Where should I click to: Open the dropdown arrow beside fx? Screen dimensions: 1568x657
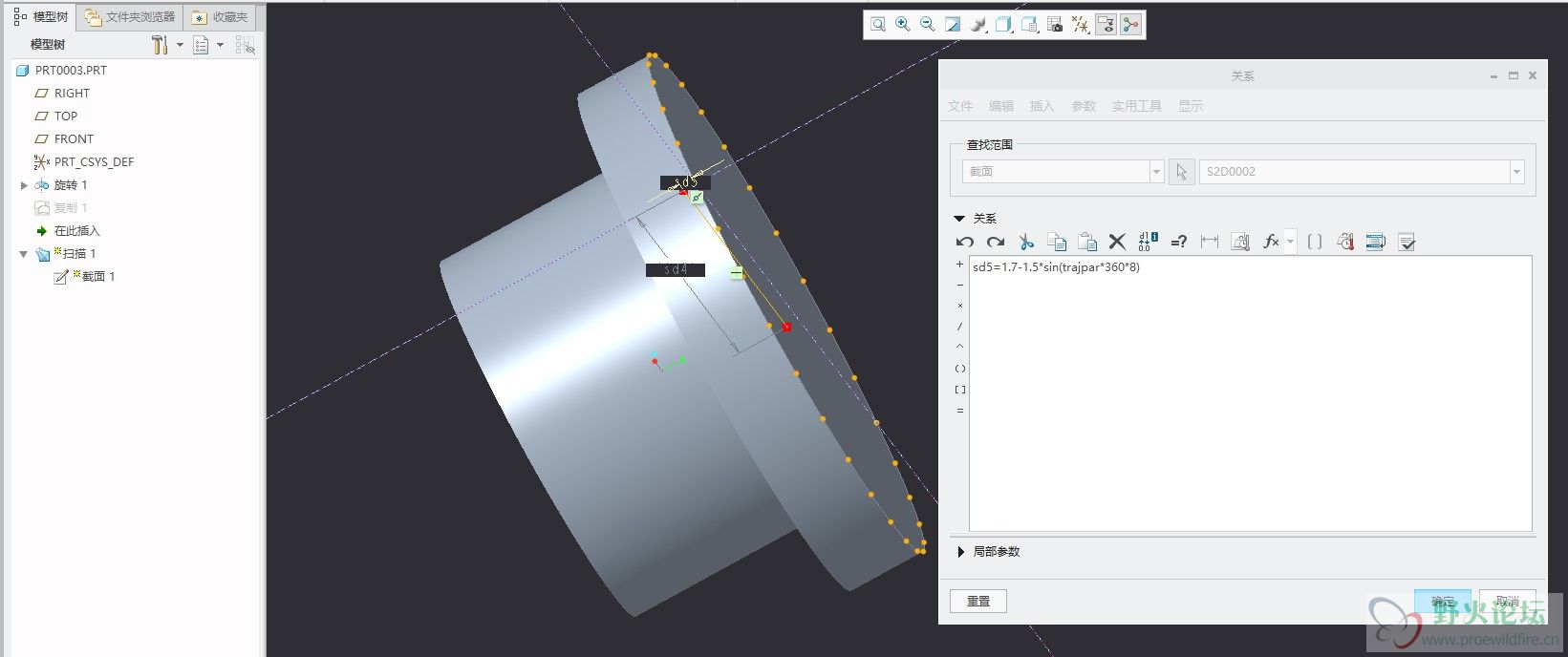pyautogui.click(x=1291, y=243)
